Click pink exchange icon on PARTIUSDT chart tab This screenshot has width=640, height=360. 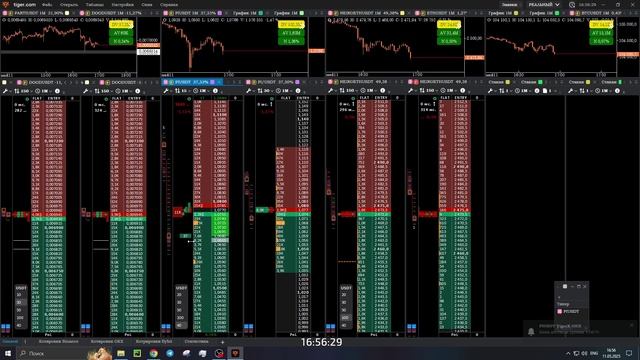(x=5, y=13)
